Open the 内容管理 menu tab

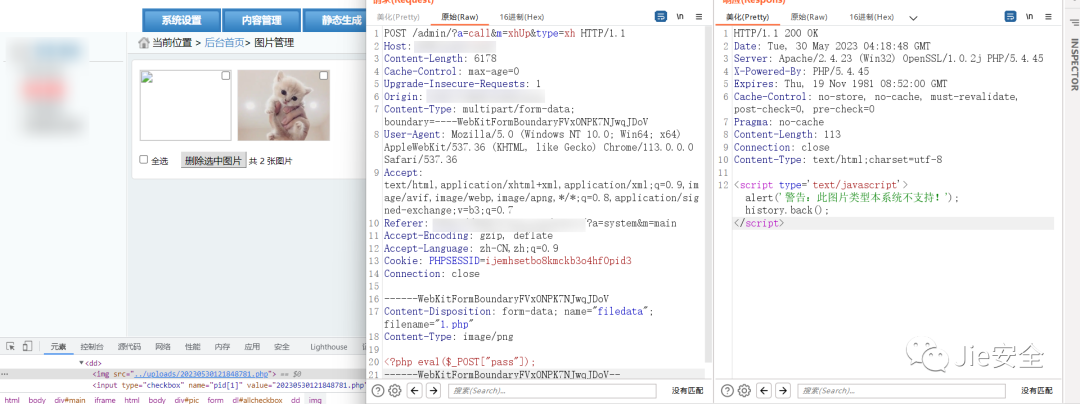[262, 21]
